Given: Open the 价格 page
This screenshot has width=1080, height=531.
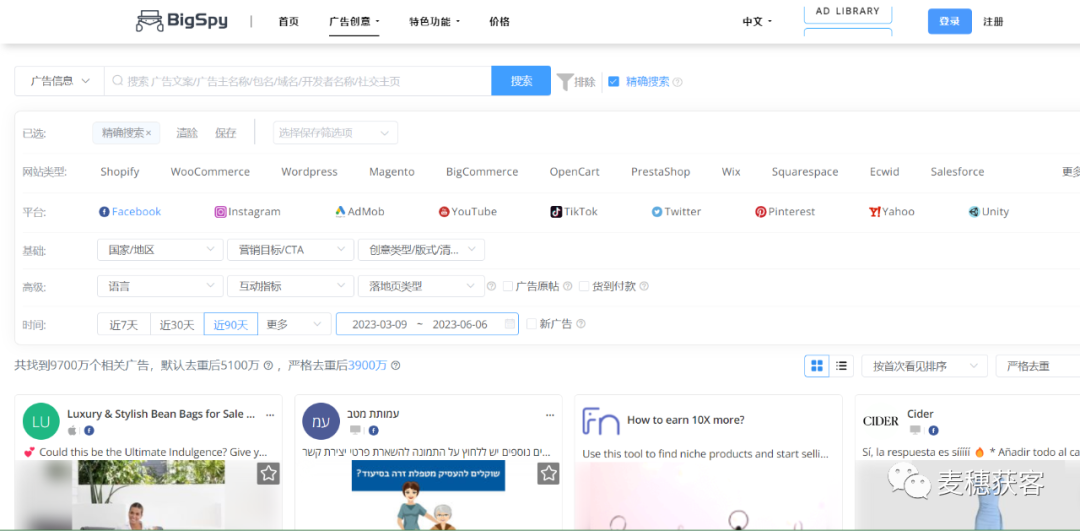Looking at the screenshot, I should coord(499,21).
